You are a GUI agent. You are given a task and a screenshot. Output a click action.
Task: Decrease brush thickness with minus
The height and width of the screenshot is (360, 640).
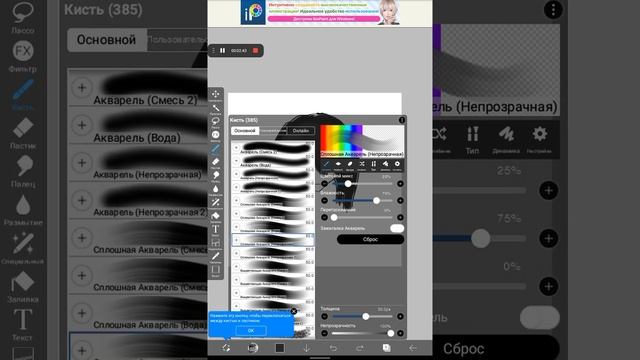[x=324, y=316]
